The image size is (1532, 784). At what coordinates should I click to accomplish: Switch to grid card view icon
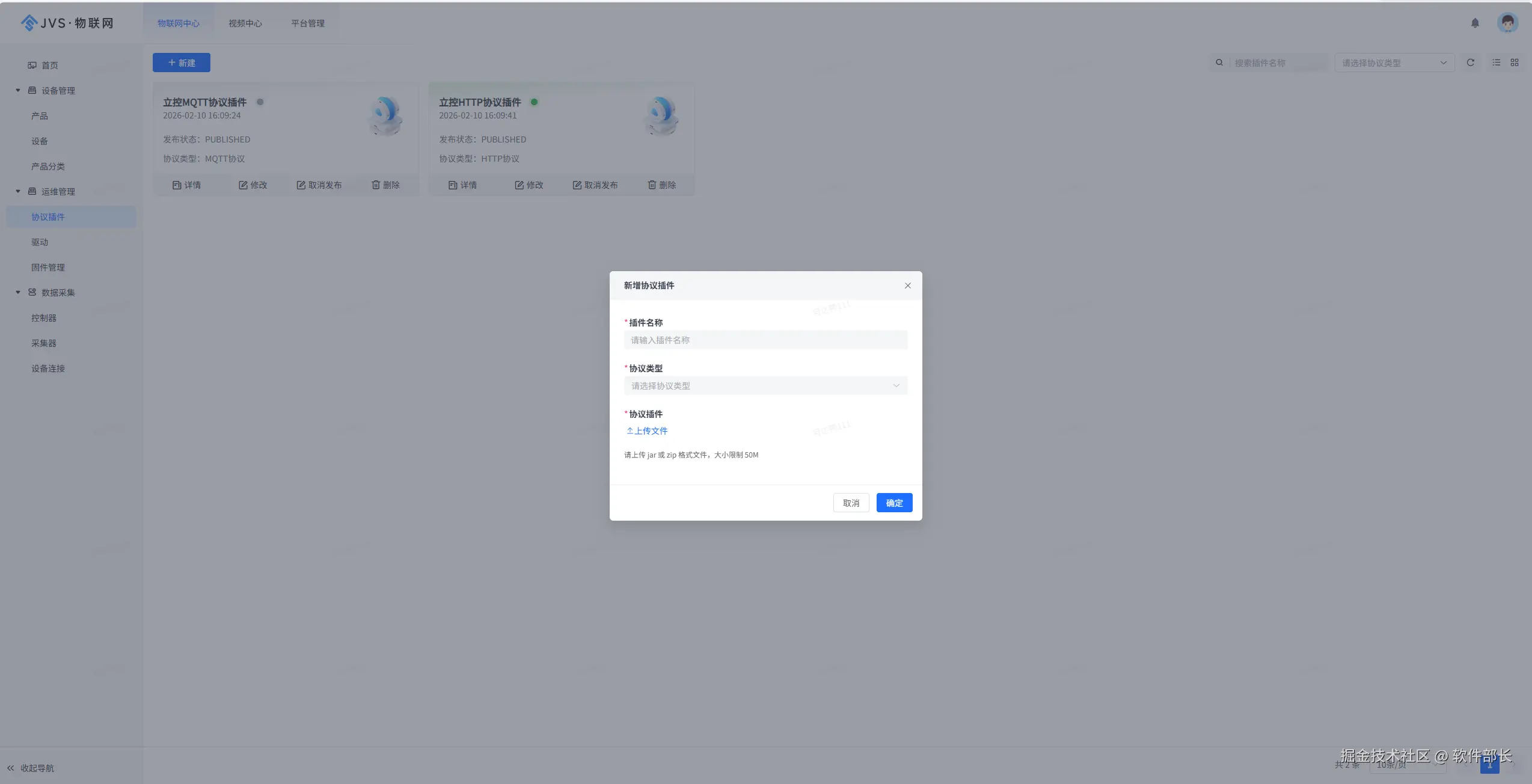pos(1515,63)
